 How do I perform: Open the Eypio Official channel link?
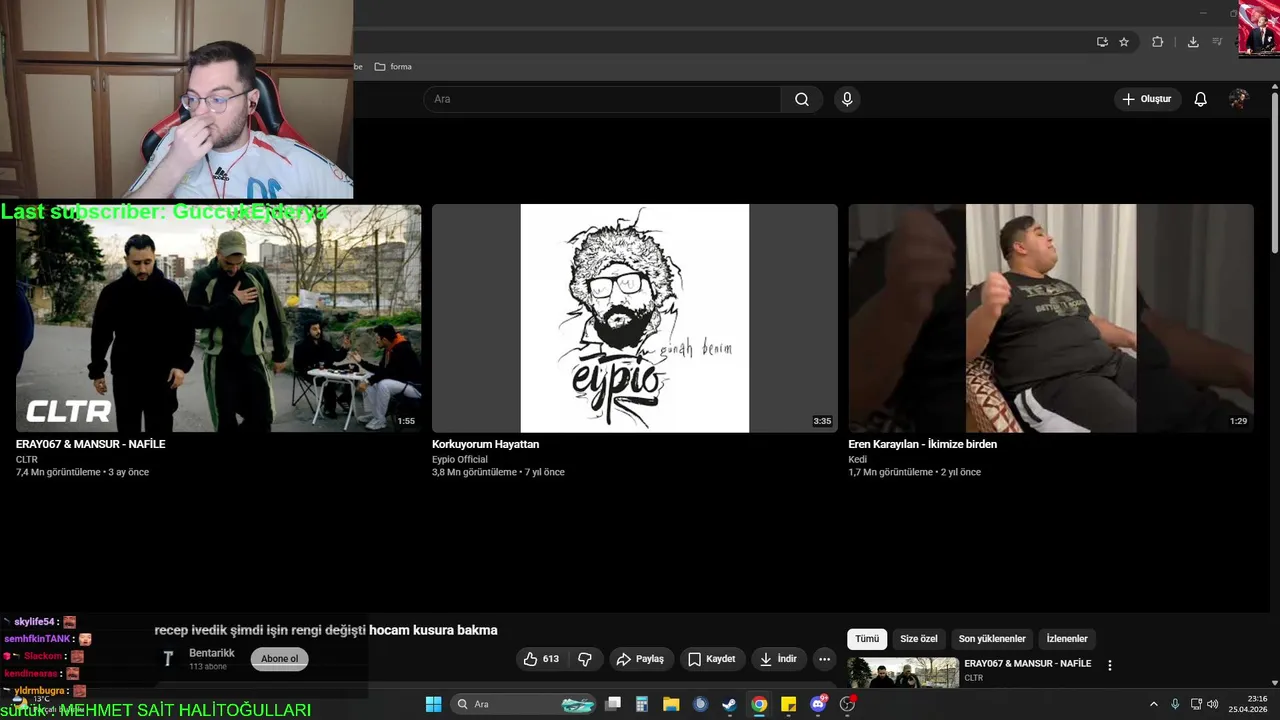[x=460, y=460]
